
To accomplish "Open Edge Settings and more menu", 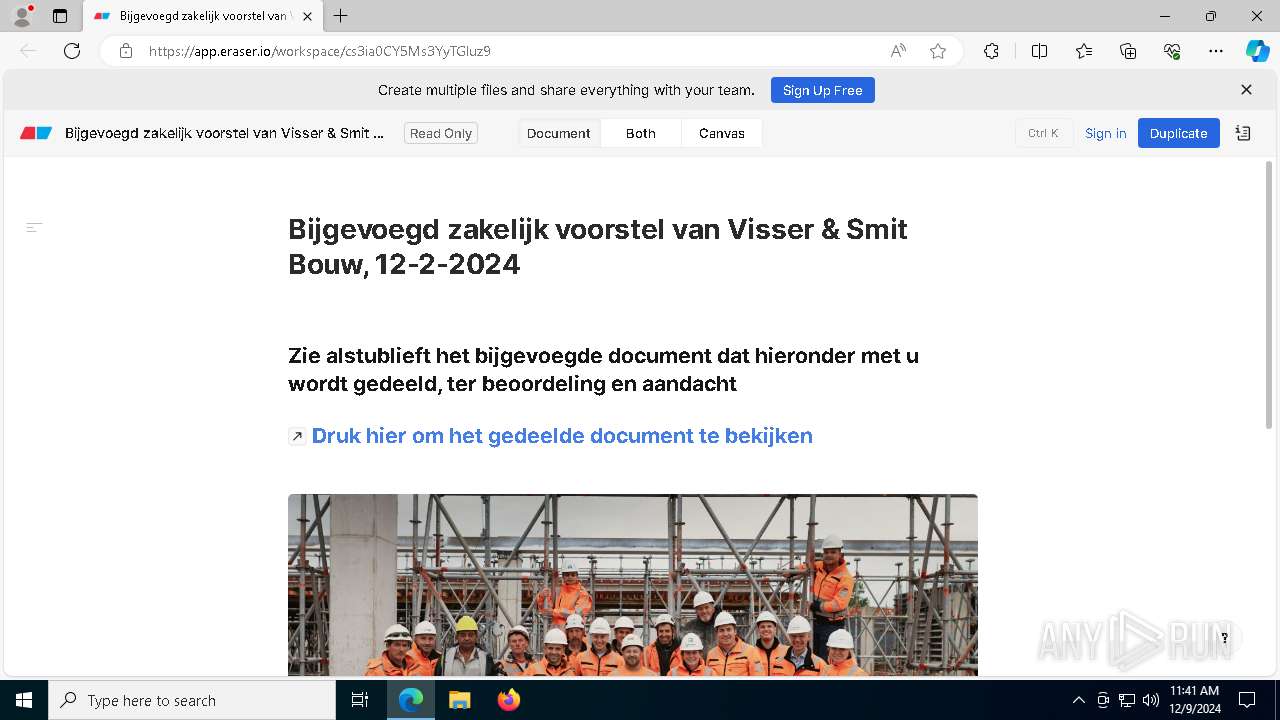I will [x=1216, y=51].
